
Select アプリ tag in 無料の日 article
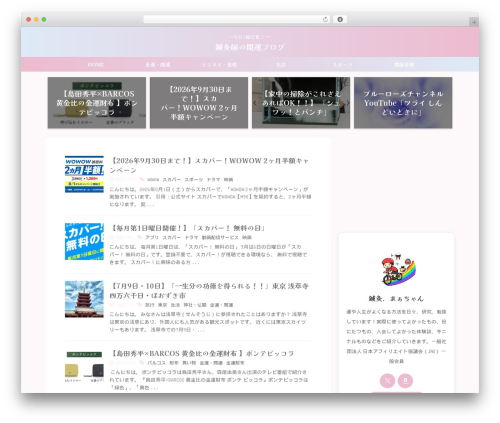coord(152,238)
